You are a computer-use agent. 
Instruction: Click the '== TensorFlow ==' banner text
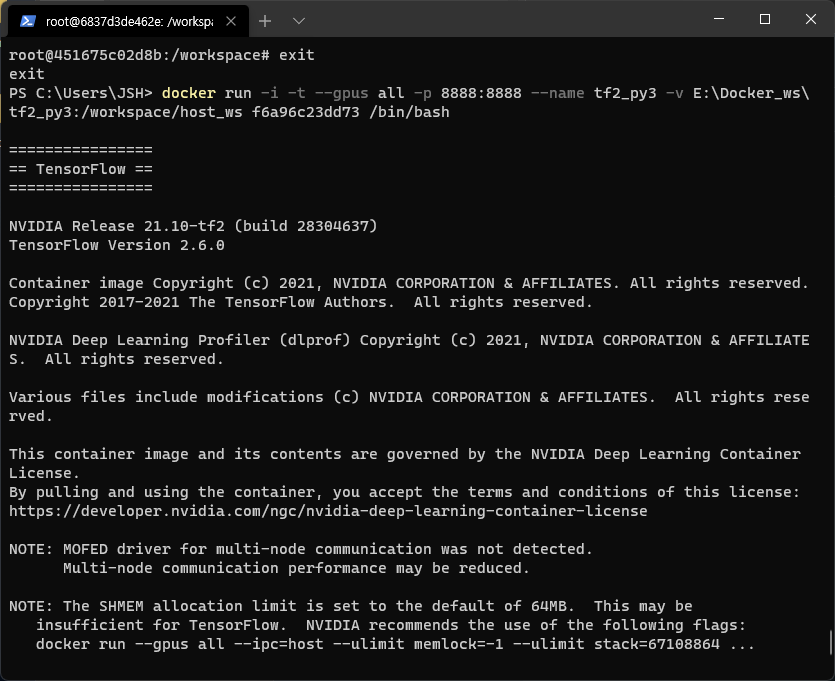[x=81, y=169]
